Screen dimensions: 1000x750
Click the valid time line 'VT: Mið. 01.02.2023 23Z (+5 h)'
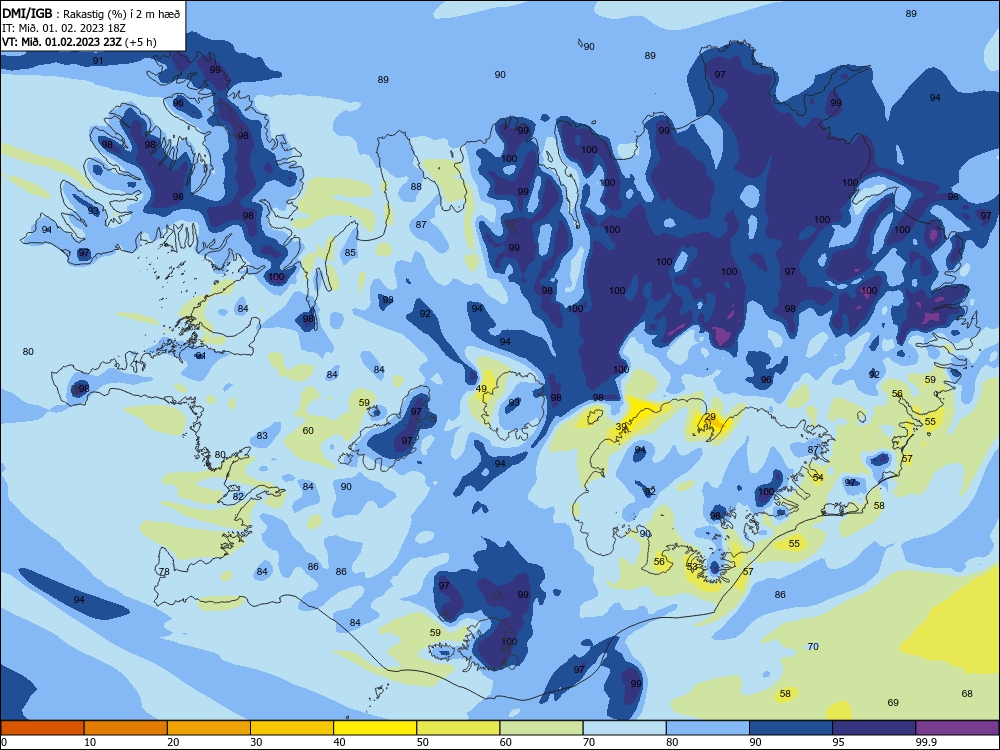[79, 42]
